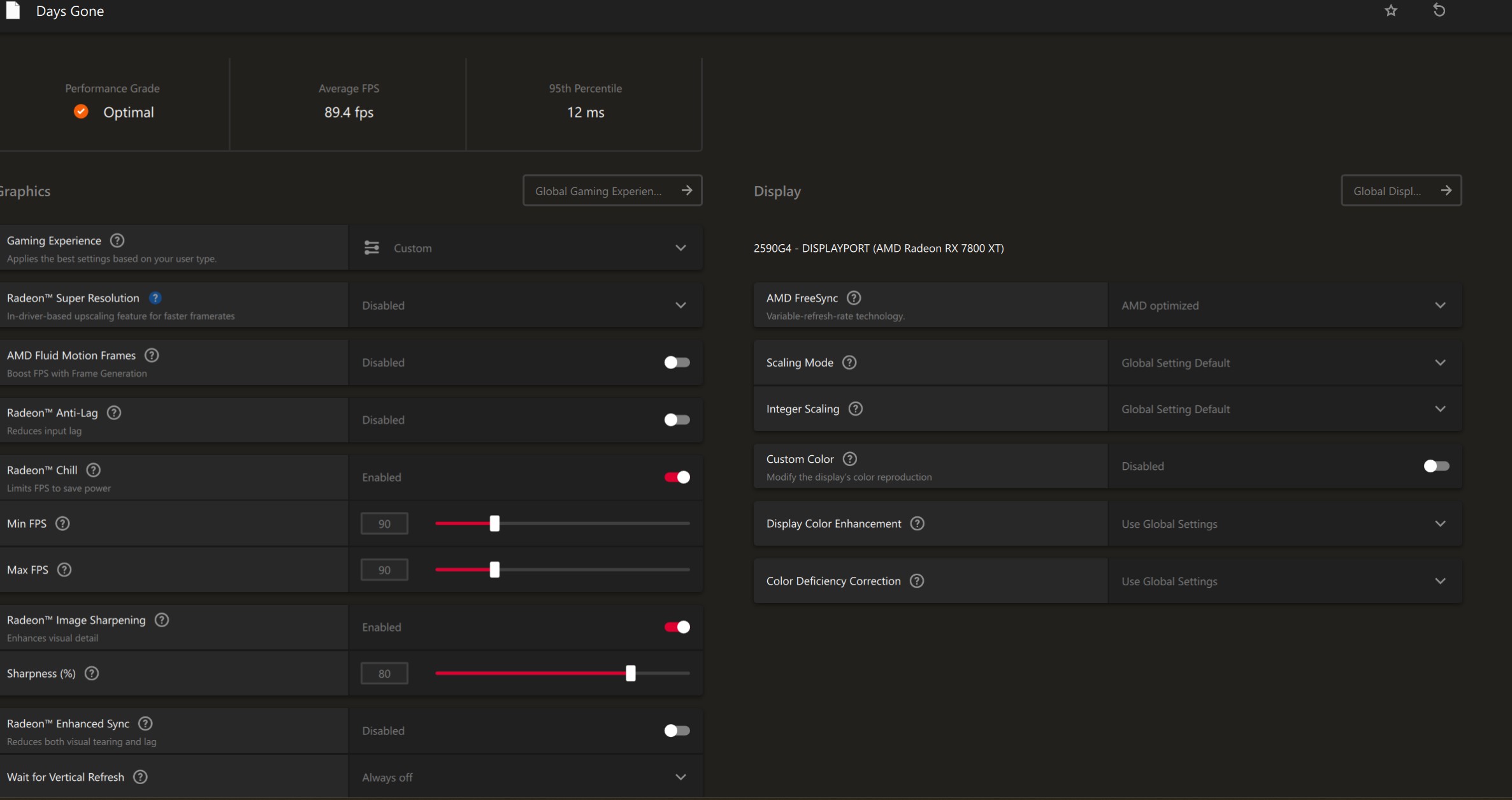Viewport: 1512px width, 800px height.
Task: Expand the Gaming Experience Custom dropdown
Action: [526, 248]
